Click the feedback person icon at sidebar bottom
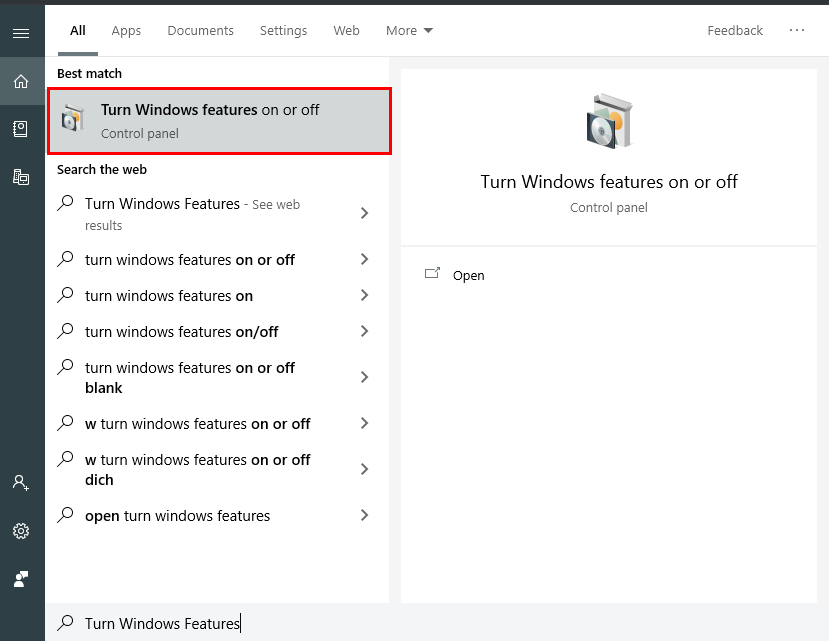The image size is (829, 641). click(x=21, y=579)
